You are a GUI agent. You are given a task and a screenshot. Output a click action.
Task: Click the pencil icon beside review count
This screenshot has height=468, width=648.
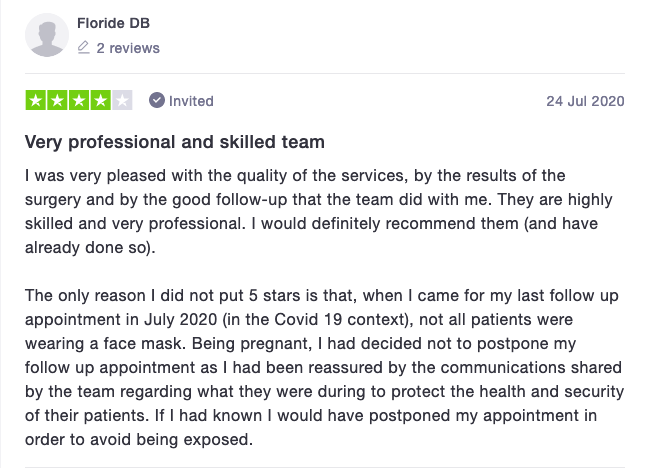[x=83, y=48]
